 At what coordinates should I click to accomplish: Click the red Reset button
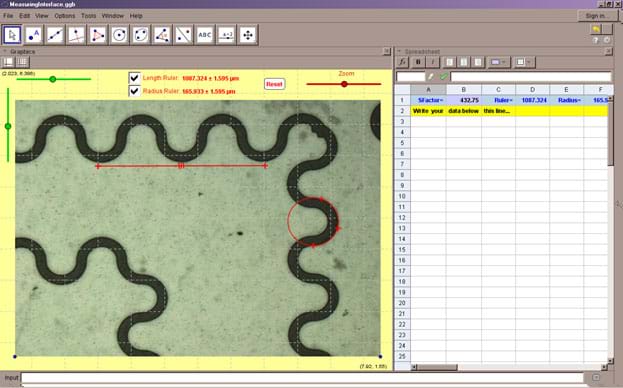tap(274, 84)
